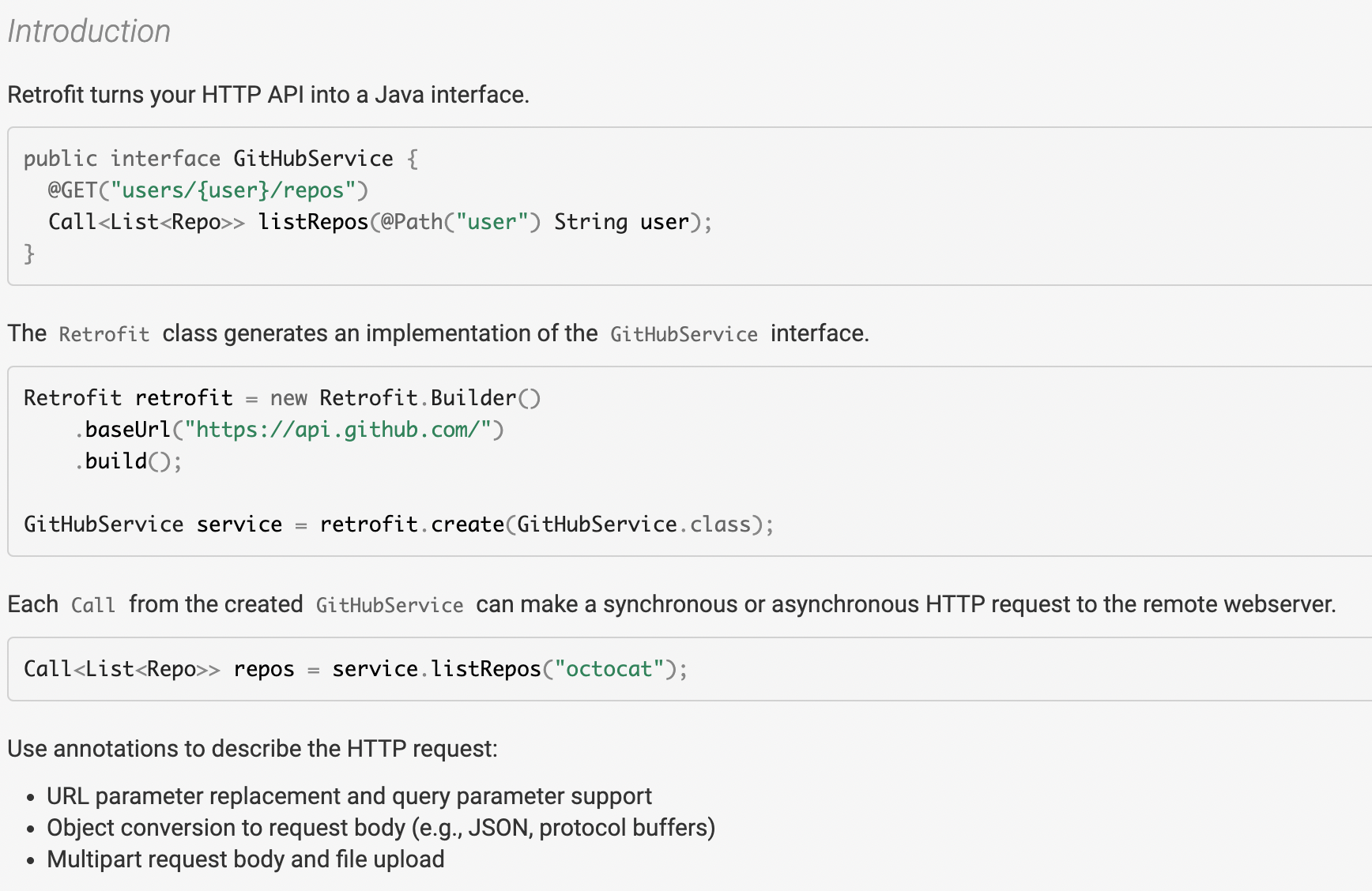The width and height of the screenshot is (1372, 891).
Task: Click the 'public interface GitHubService {' code line
Action: click(220, 159)
